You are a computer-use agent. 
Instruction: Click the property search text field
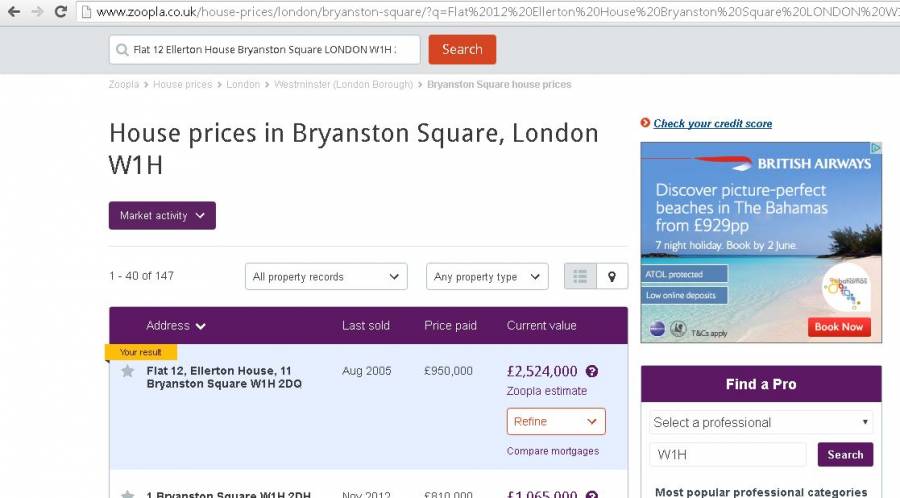[265, 50]
